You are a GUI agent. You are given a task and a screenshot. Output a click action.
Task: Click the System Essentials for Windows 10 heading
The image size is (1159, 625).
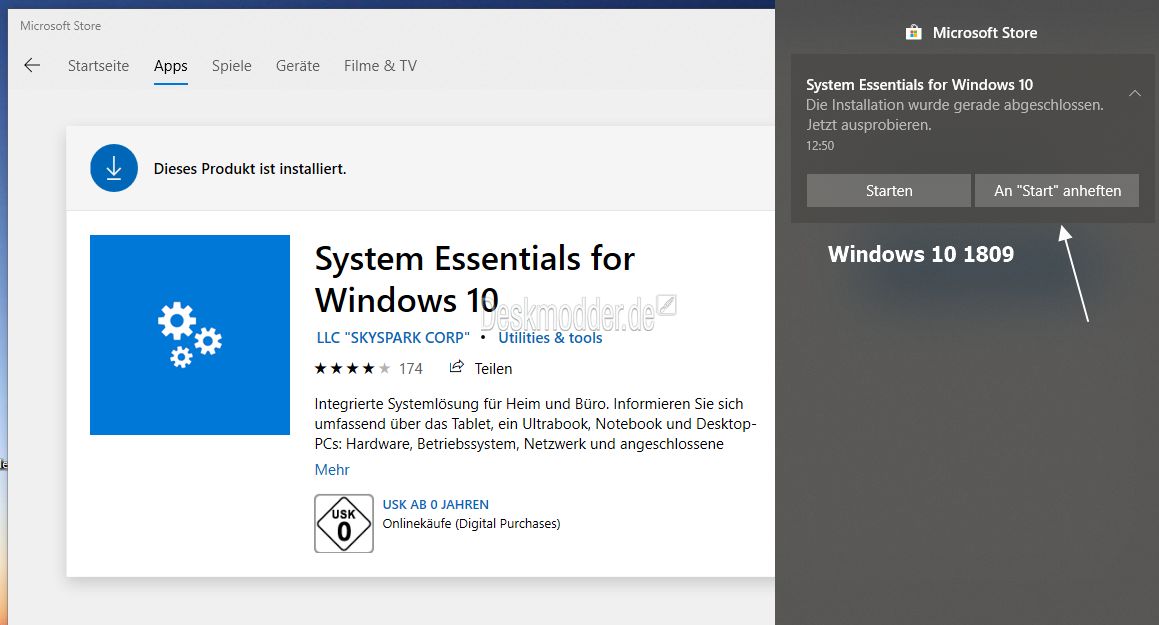[x=475, y=279]
